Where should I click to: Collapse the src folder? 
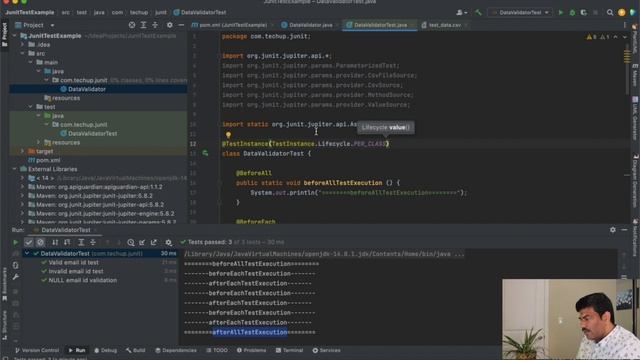[23, 53]
